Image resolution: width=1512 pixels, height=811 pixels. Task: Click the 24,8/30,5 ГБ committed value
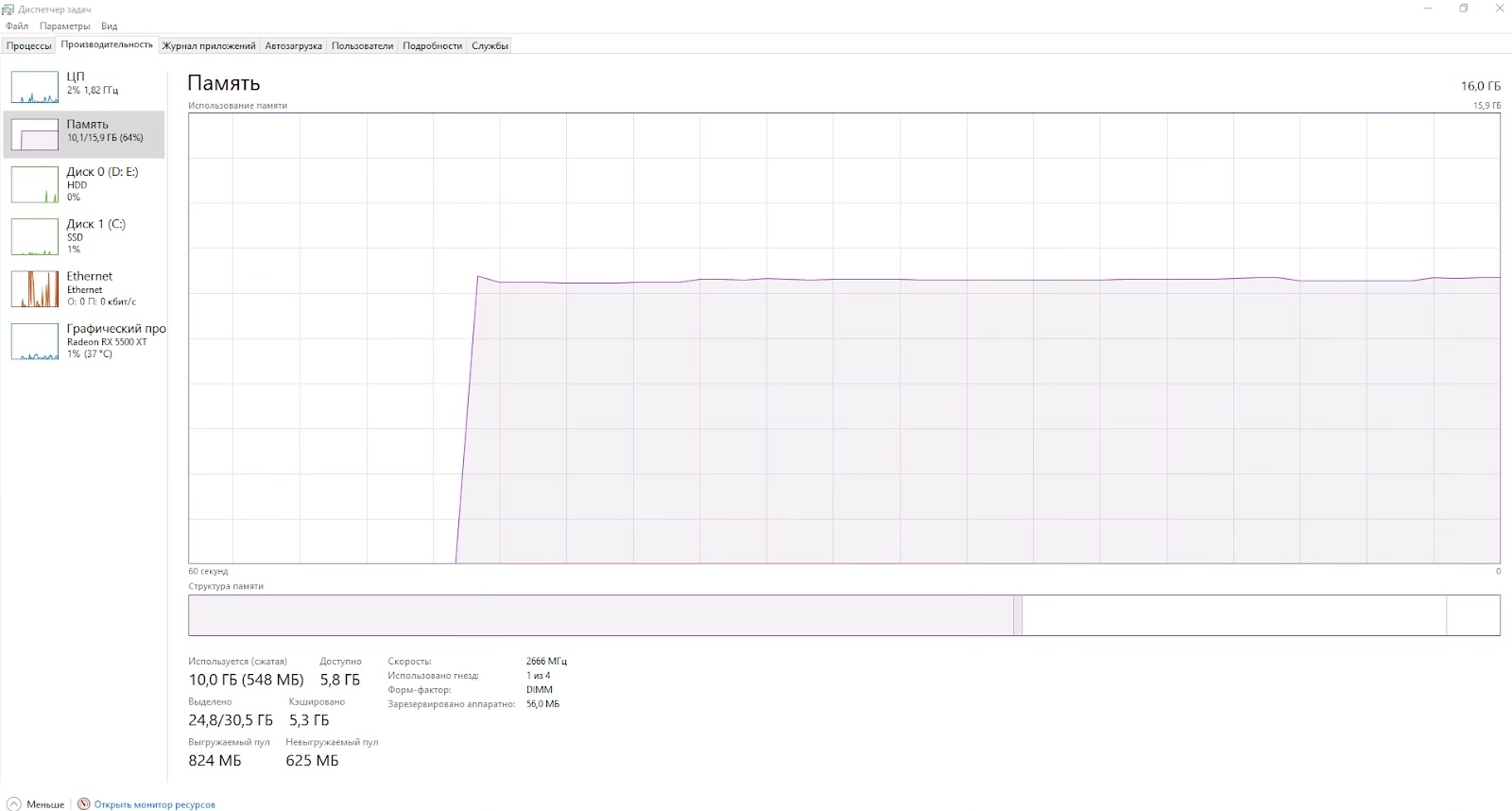coord(231,720)
